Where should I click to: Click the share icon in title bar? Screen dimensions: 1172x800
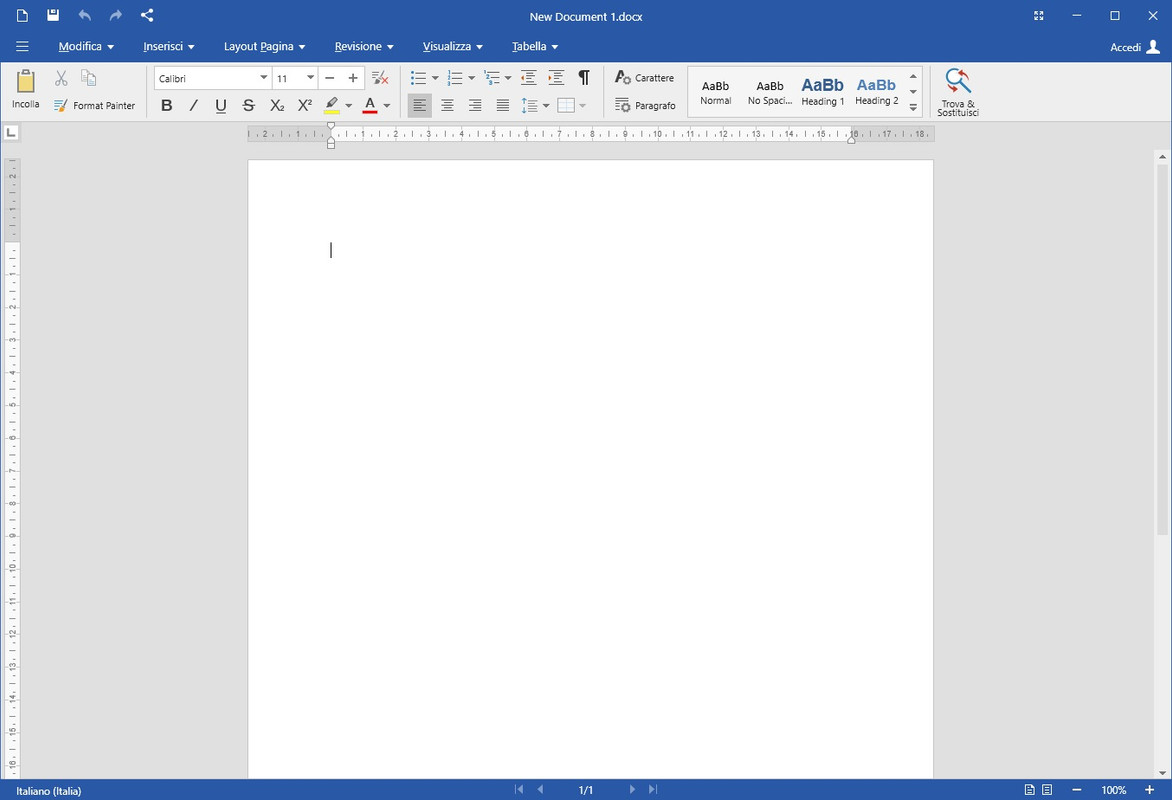coord(146,15)
